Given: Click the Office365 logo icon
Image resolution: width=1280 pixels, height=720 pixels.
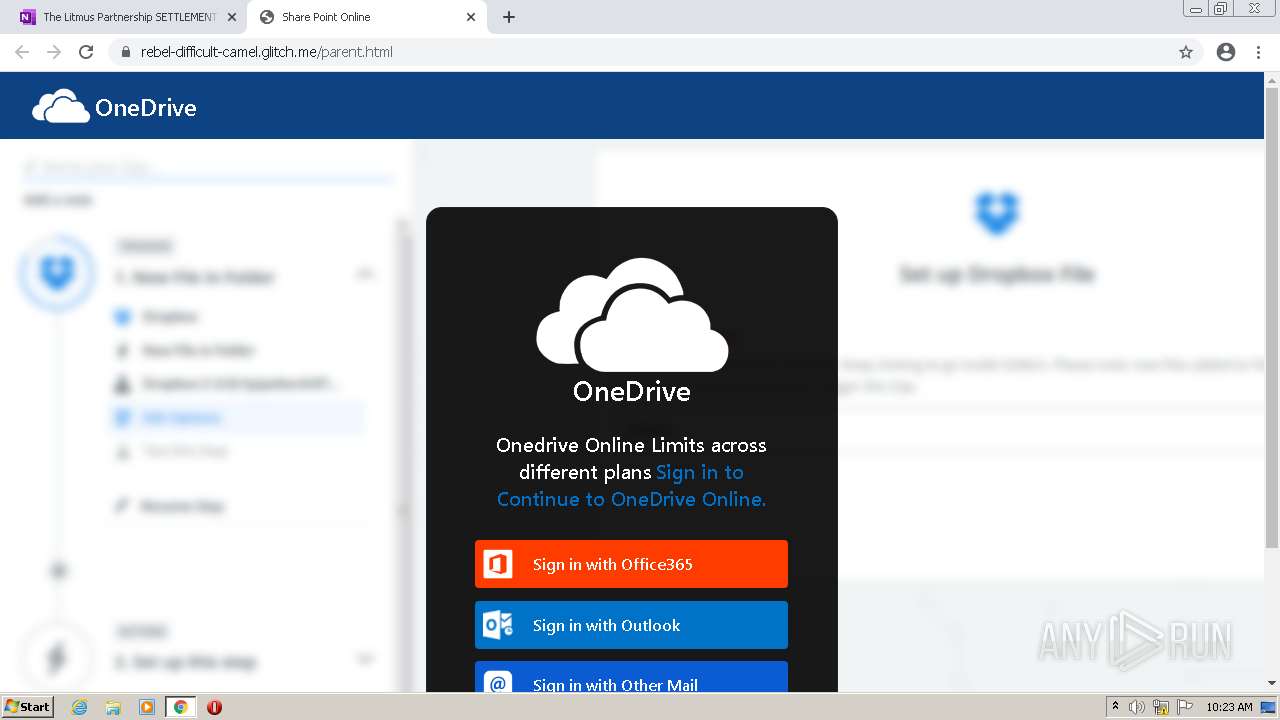Looking at the screenshot, I should pyautogui.click(x=498, y=564).
